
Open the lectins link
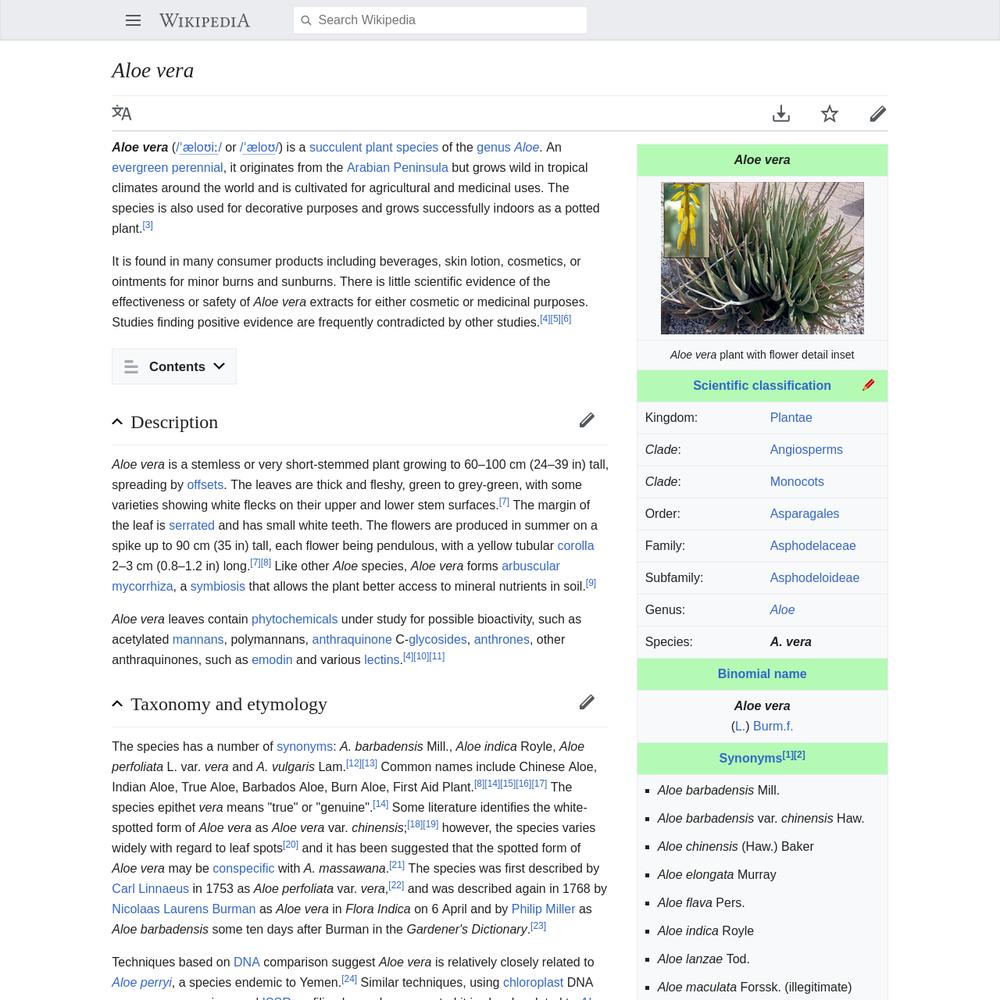pyautogui.click(x=381, y=660)
